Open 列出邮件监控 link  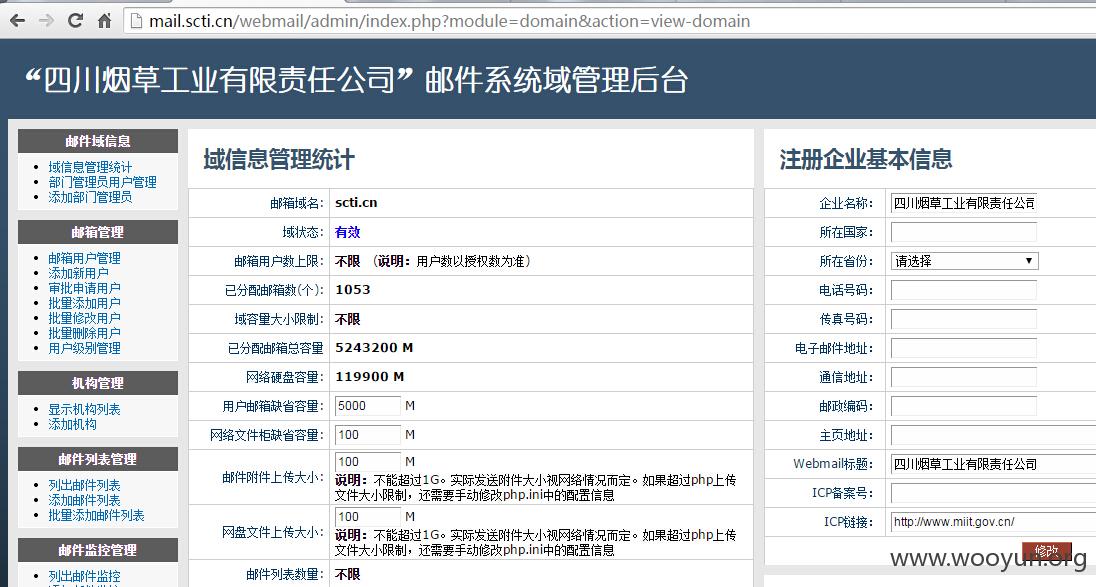[x=84, y=577]
